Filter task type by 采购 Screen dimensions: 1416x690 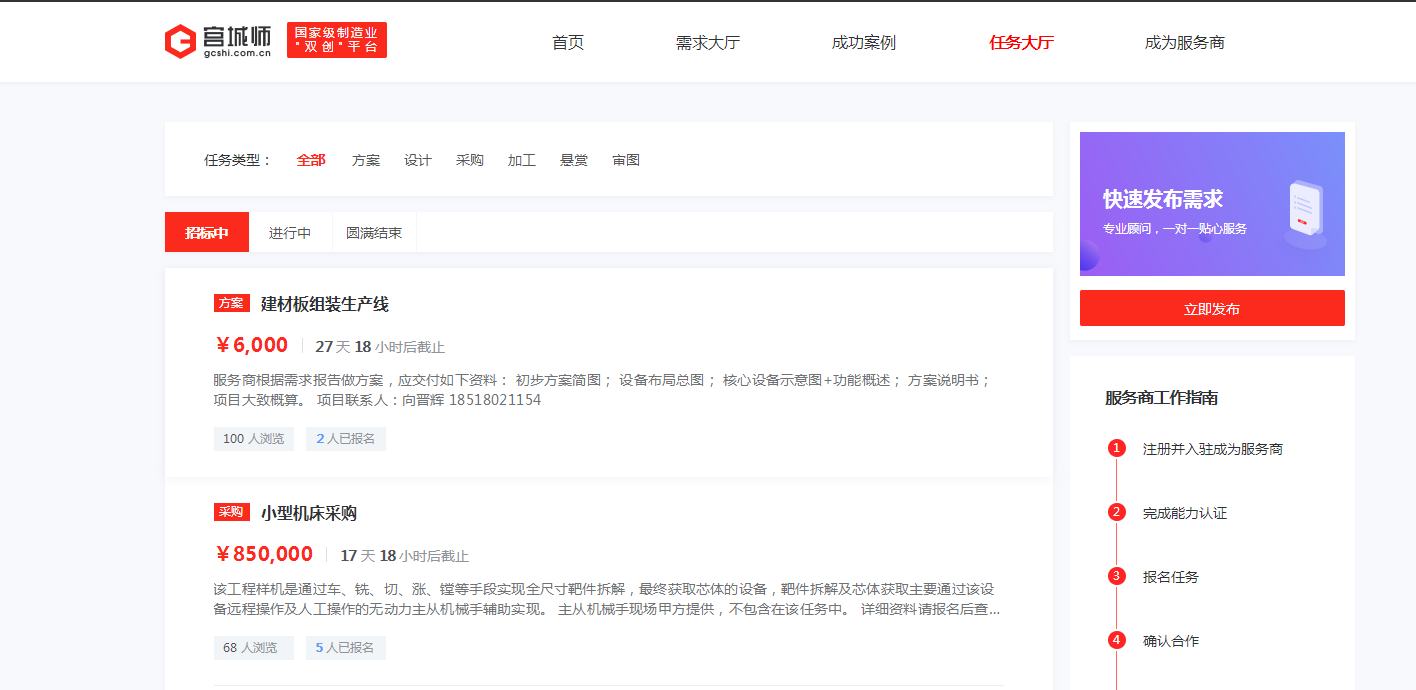pyautogui.click(x=470, y=160)
